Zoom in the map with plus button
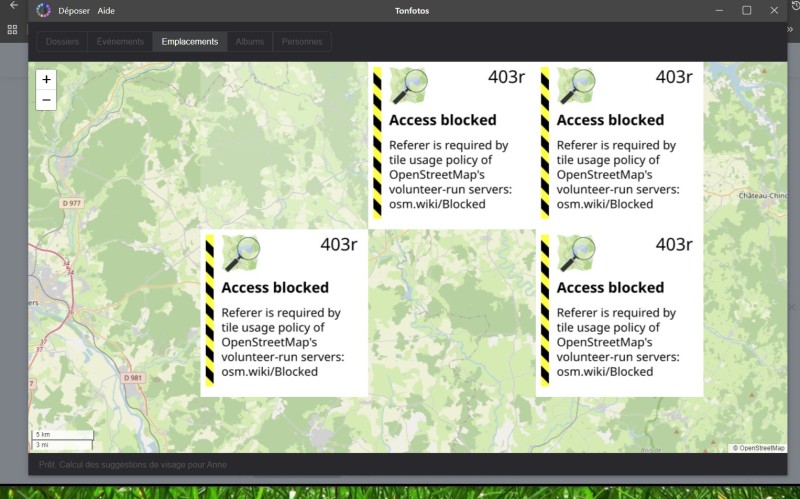Image resolution: width=800 pixels, height=499 pixels. [x=46, y=80]
